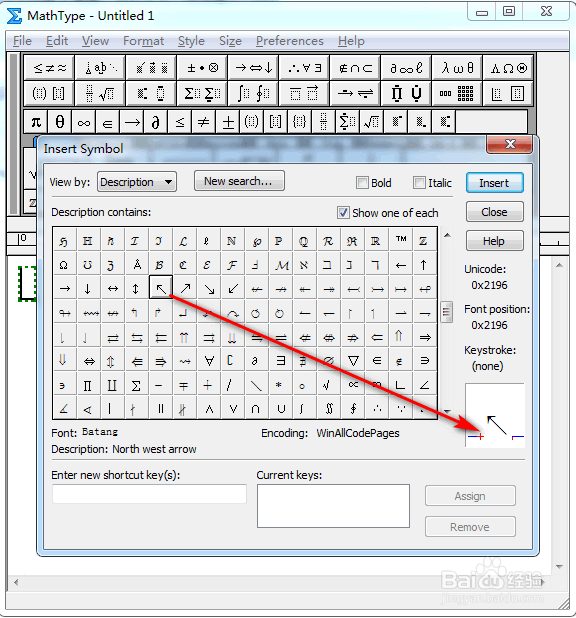Open the Format menu

tap(144, 41)
